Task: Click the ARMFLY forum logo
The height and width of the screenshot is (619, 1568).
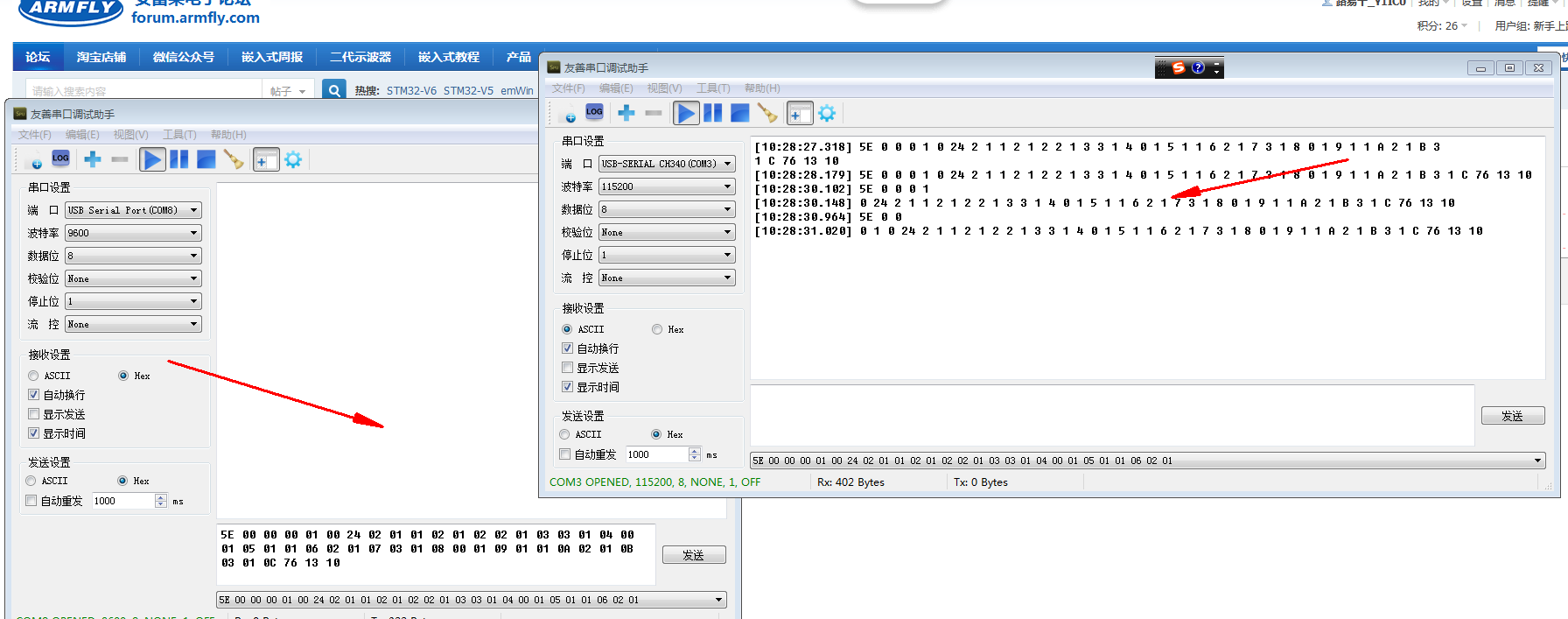Action: pyautogui.click(x=72, y=11)
